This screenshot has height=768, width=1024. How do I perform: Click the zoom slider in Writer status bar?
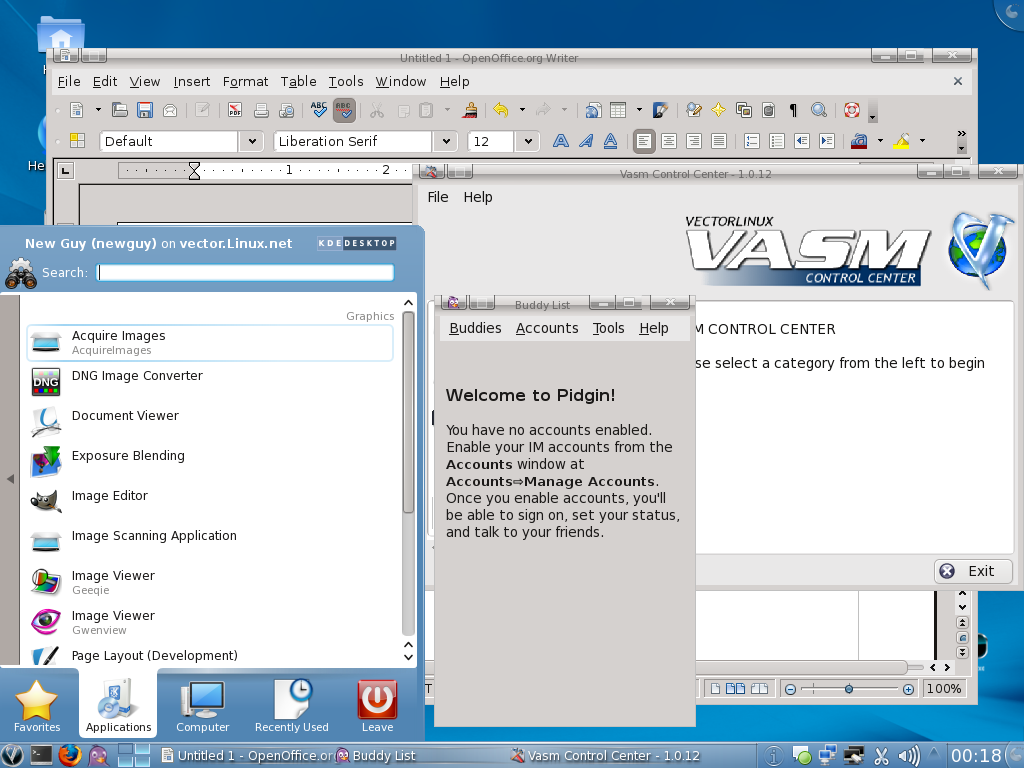click(x=849, y=689)
